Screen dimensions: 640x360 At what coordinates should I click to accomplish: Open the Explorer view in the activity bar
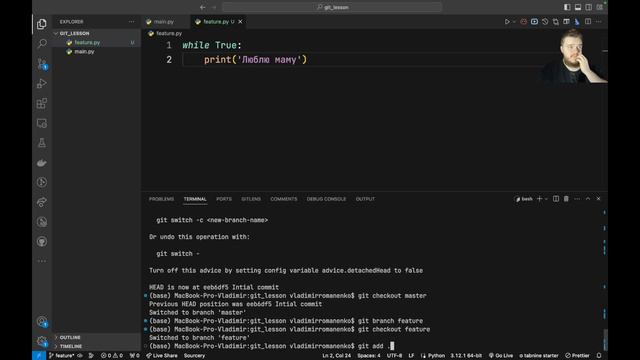42,24
